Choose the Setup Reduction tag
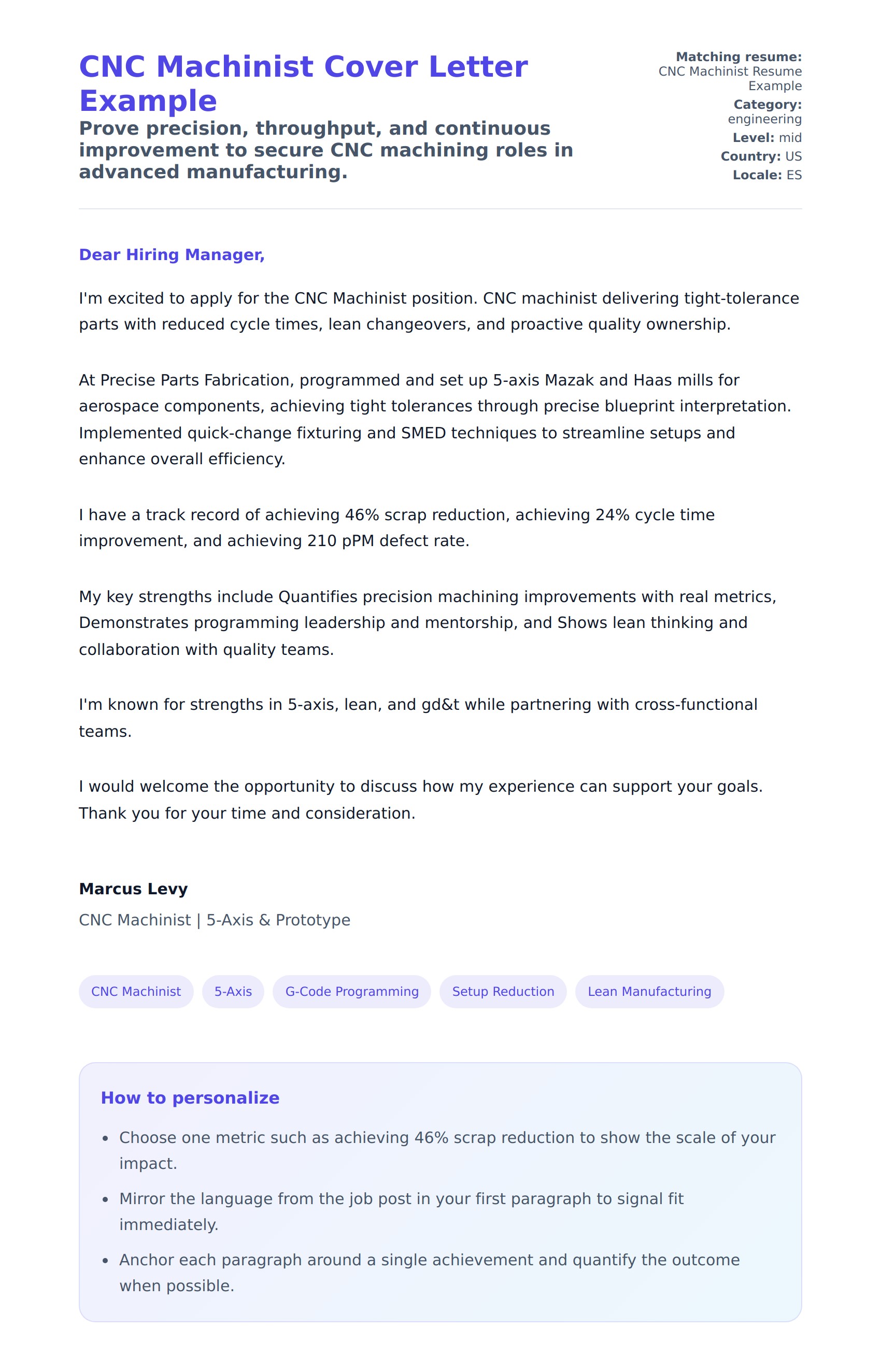Image resolution: width=881 pixels, height=1372 pixels. tap(503, 991)
